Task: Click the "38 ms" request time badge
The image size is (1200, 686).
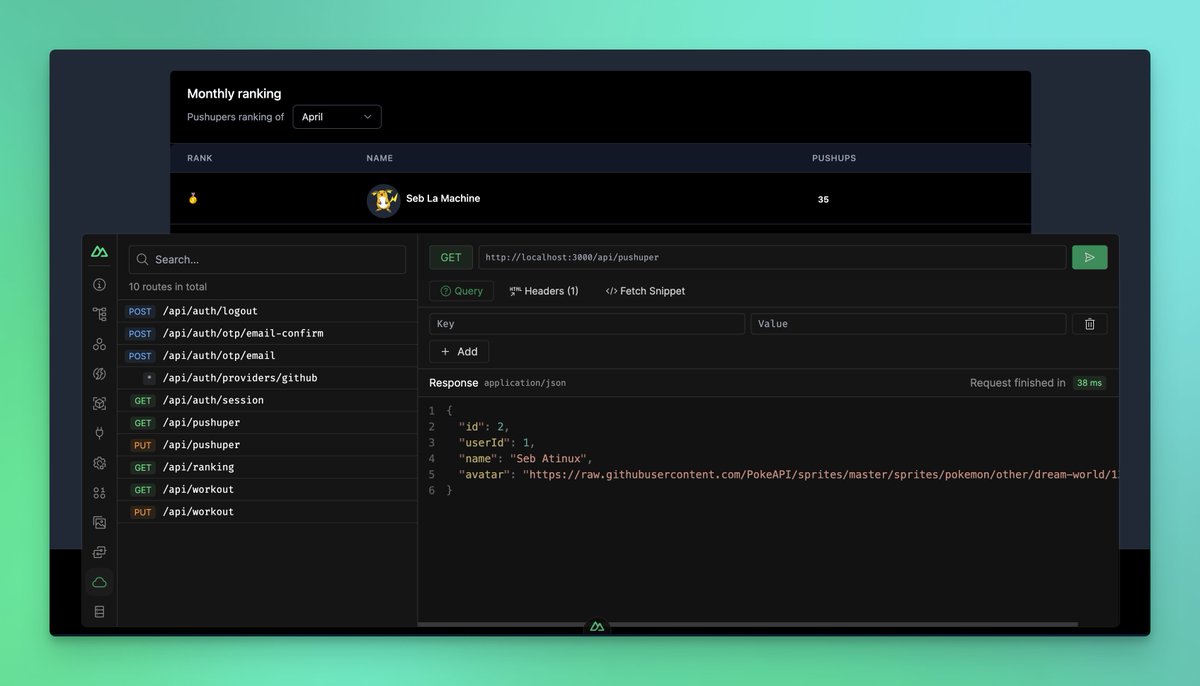Action: (x=1089, y=383)
